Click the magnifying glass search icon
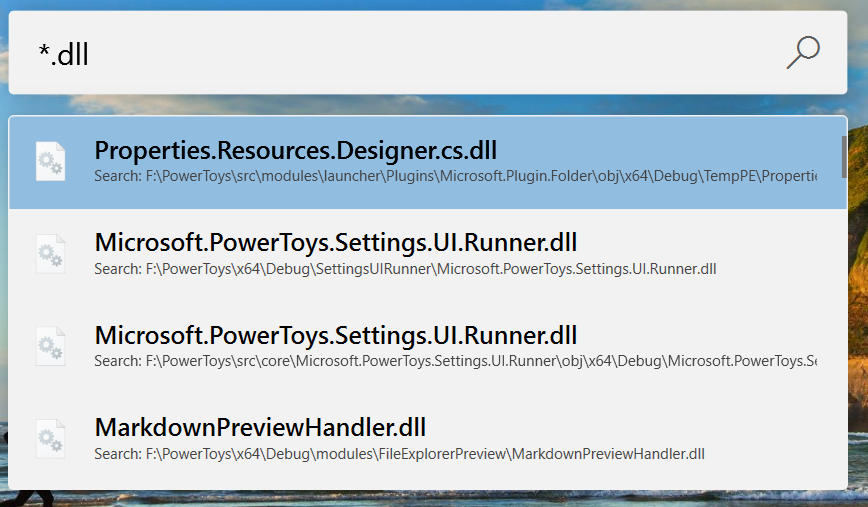The width and height of the screenshot is (868, 507). (x=803, y=52)
